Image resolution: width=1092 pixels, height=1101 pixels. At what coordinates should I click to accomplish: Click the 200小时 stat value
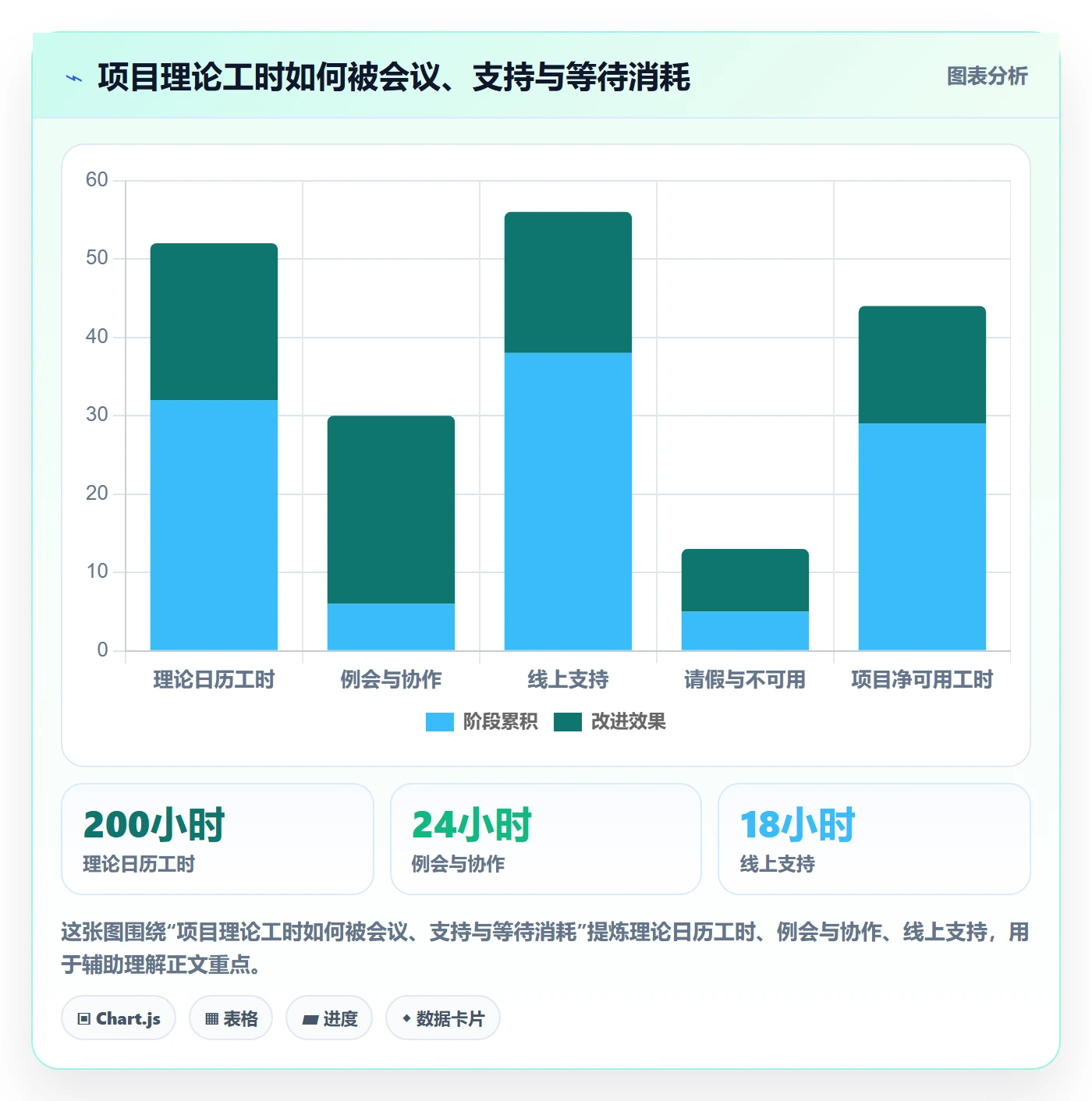pyautogui.click(x=154, y=825)
